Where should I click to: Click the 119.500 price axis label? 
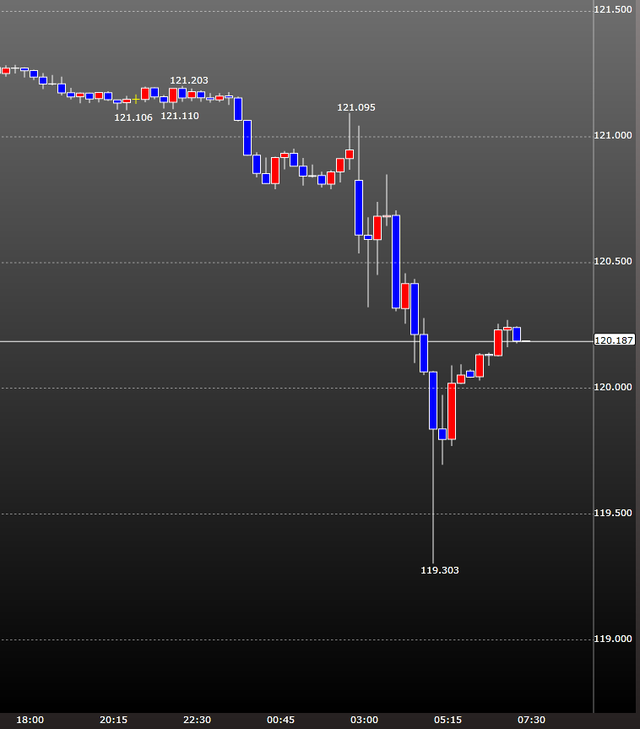click(613, 513)
